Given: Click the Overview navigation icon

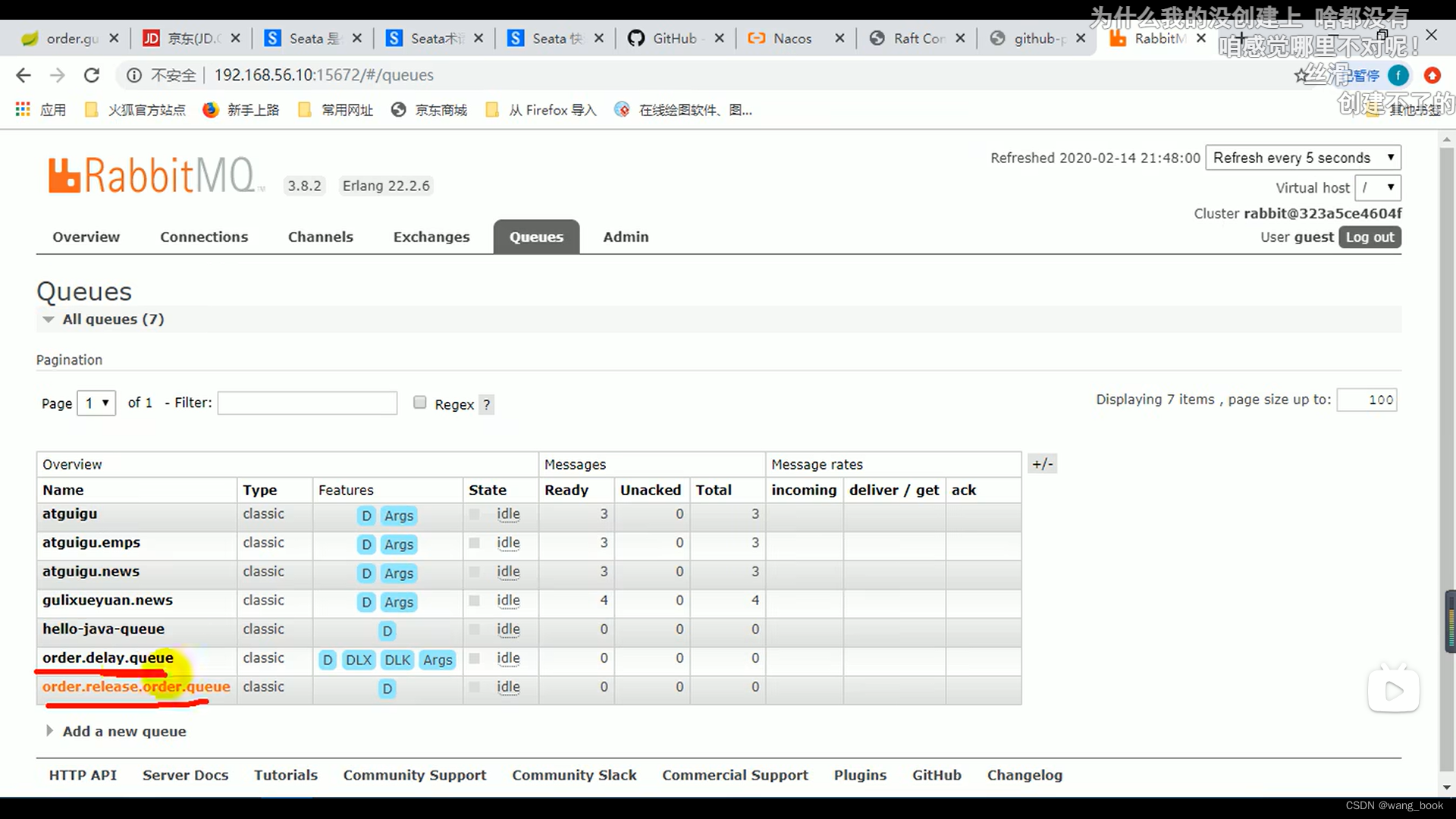Looking at the screenshot, I should 86,236.
